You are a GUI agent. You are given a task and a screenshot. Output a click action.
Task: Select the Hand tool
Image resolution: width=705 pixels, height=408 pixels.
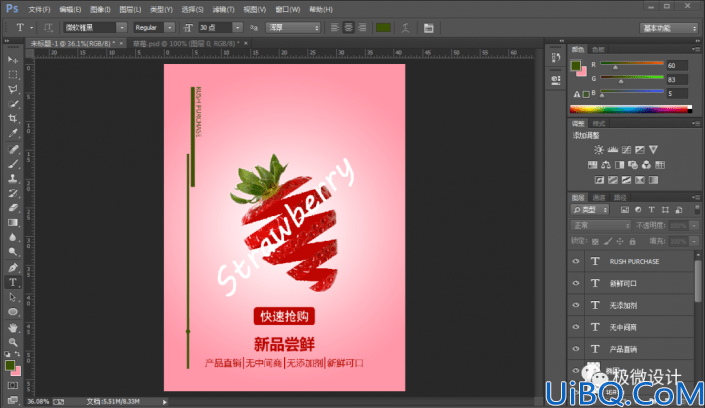(13, 327)
